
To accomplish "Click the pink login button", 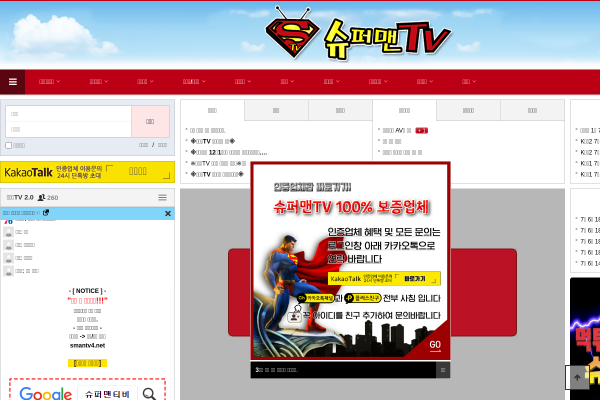I will tap(150, 121).
